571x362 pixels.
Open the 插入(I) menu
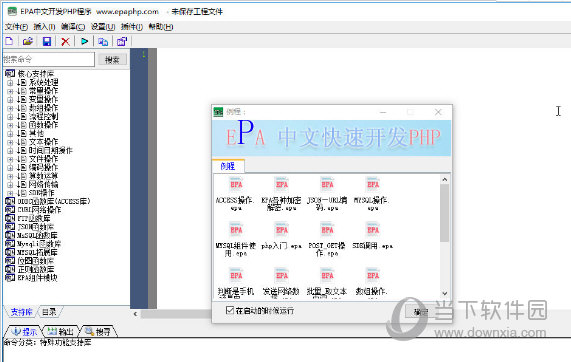[x=44, y=27]
